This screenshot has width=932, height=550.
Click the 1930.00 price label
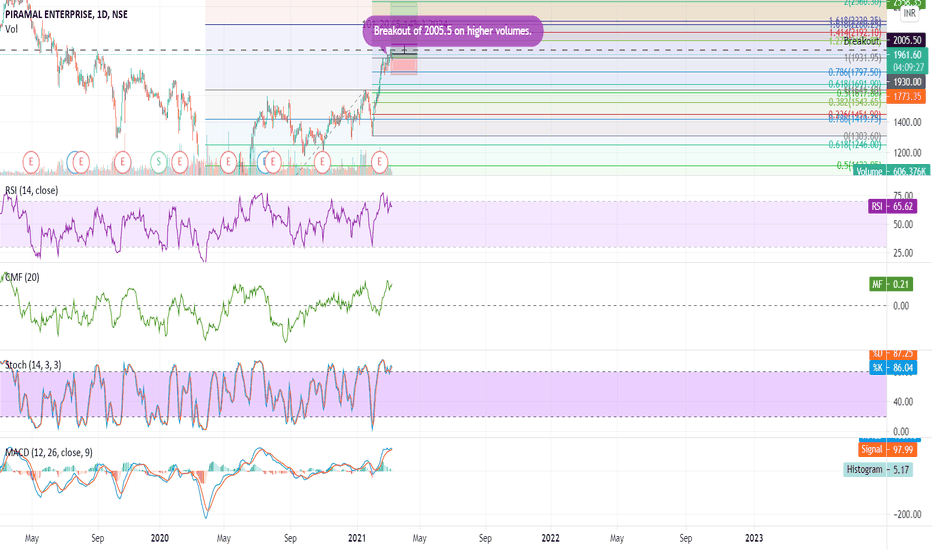point(906,82)
